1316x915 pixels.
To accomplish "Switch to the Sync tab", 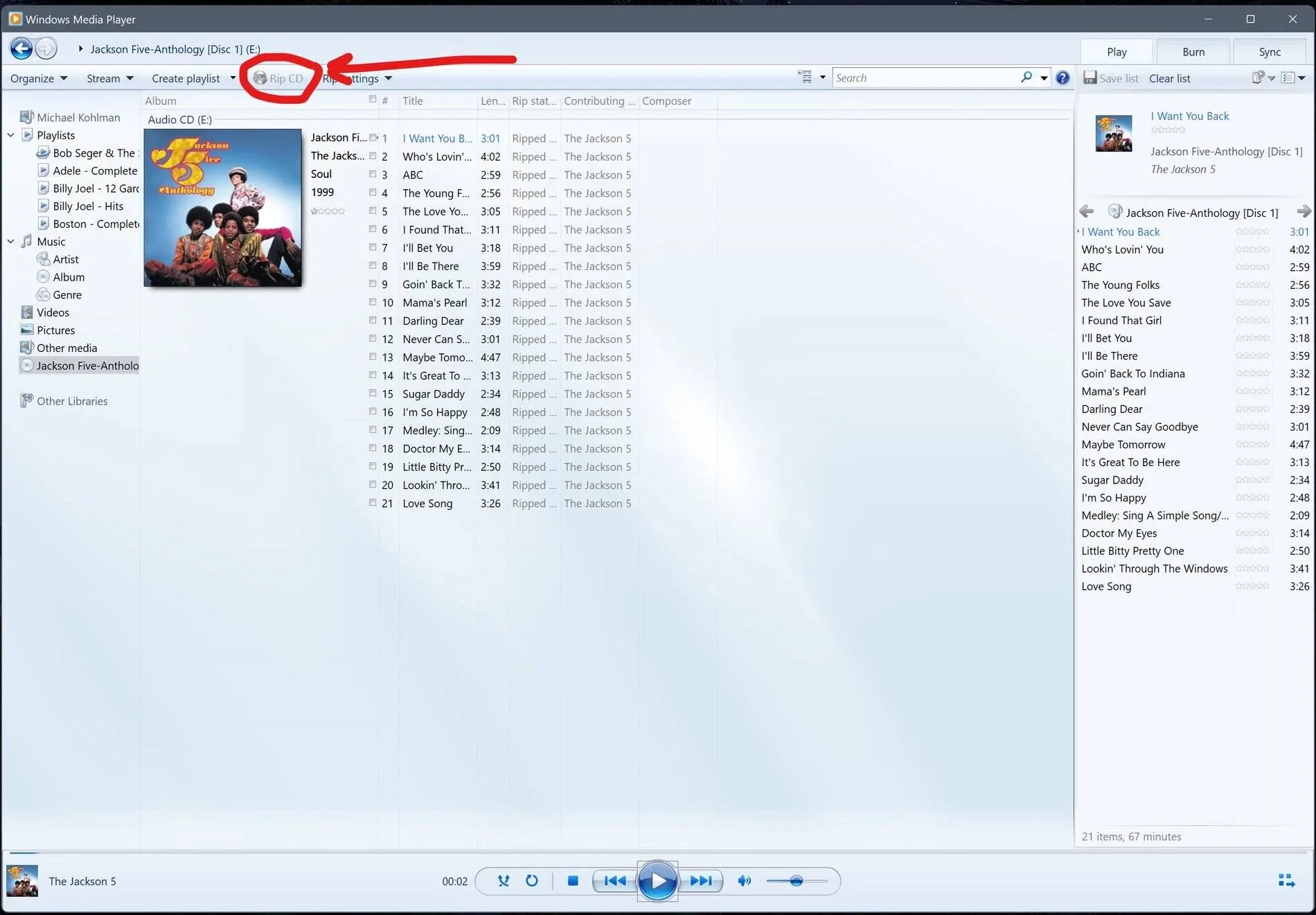I will (1270, 51).
